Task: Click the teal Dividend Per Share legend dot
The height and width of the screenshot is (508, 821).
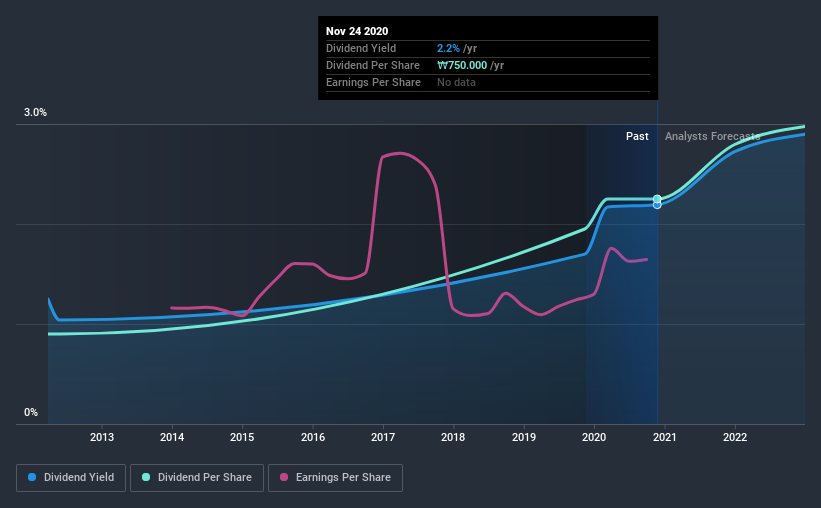Action: coord(146,477)
